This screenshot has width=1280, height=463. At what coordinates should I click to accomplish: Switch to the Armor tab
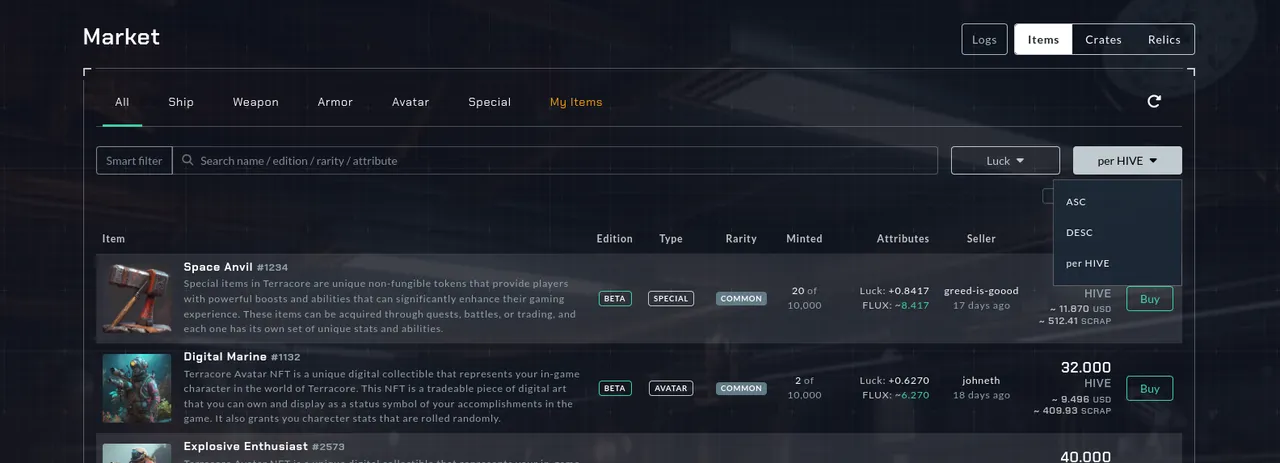pos(335,102)
